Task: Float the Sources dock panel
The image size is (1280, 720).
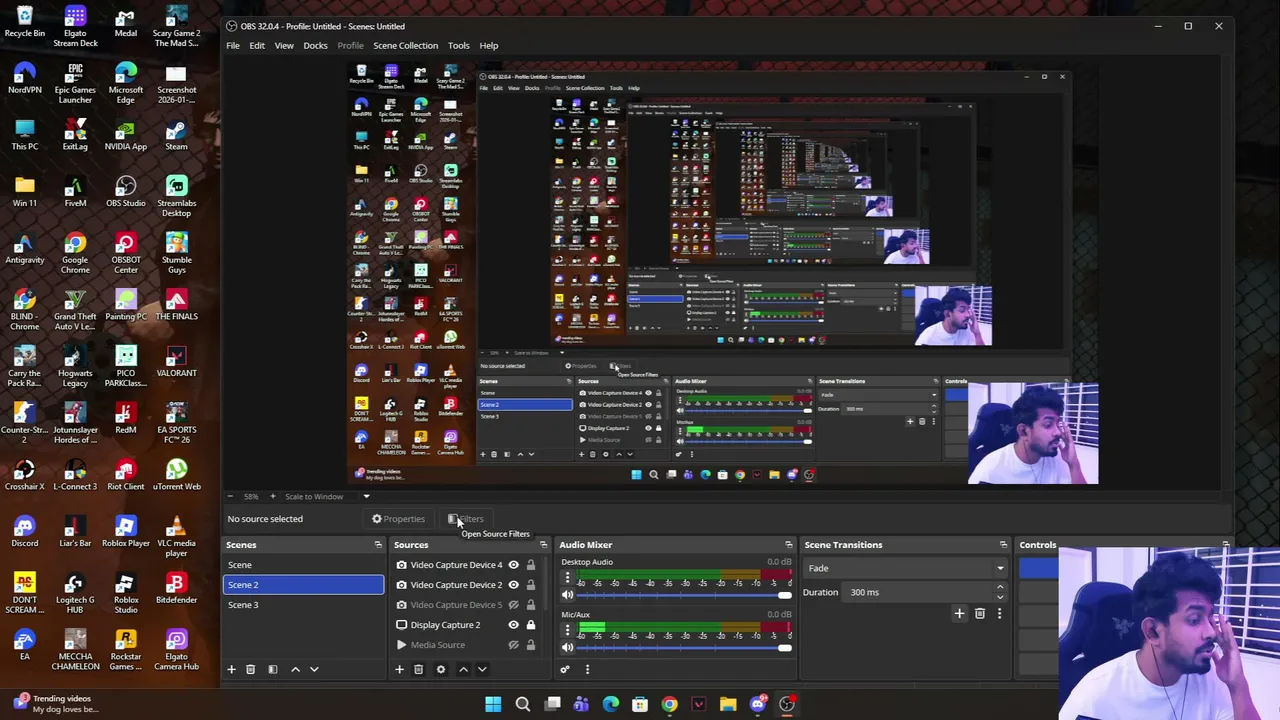Action: [x=543, y=545]
